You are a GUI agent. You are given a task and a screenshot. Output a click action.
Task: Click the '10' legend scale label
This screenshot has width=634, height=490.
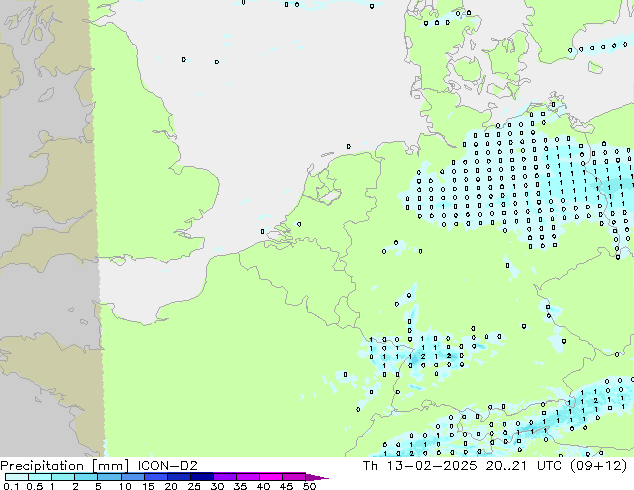[125, 486]
